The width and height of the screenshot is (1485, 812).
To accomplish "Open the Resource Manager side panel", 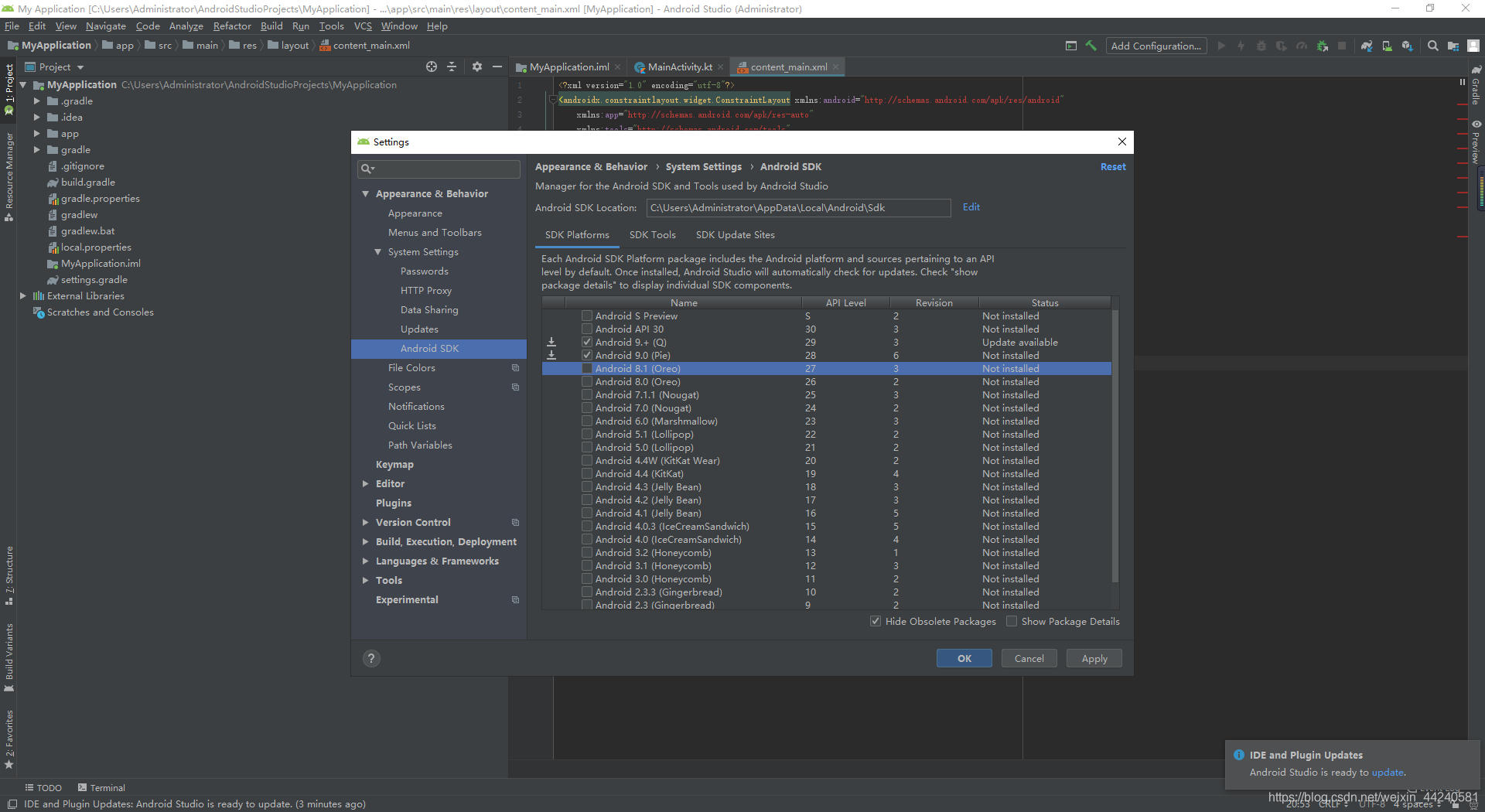I will point(9,176).
